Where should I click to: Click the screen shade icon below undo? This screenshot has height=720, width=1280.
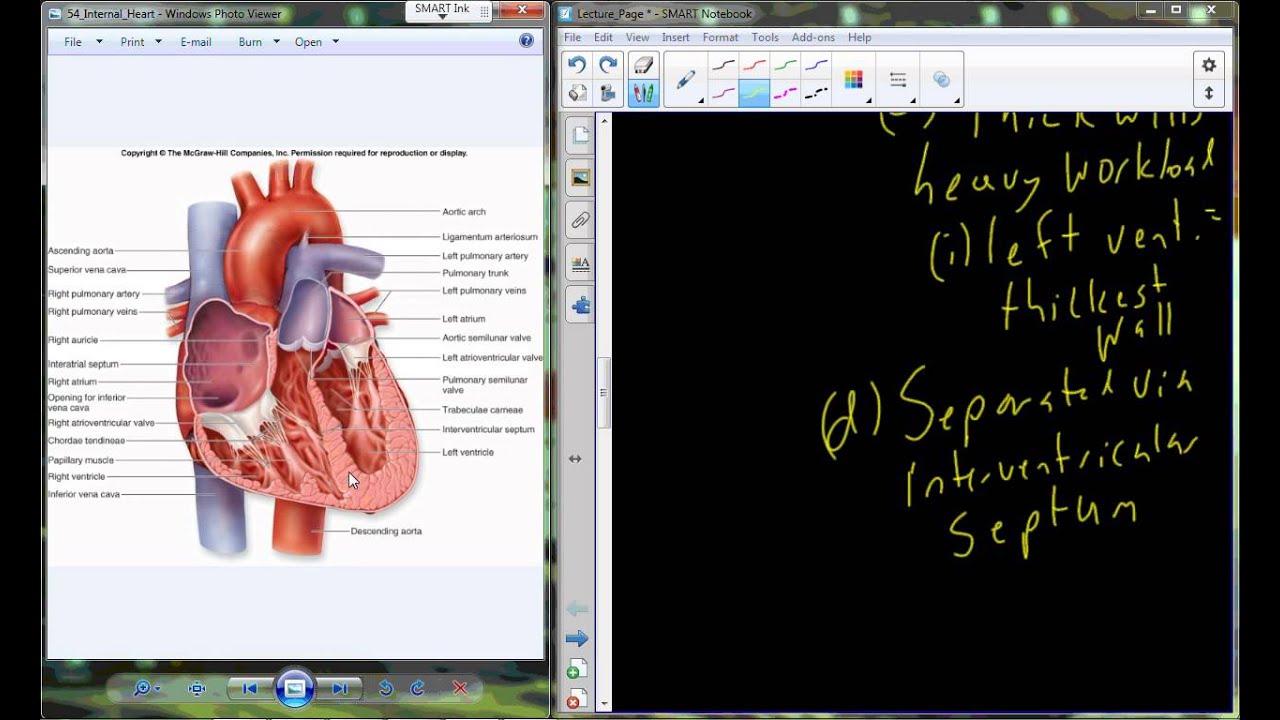pyautogui.click(x=577, y=93)
